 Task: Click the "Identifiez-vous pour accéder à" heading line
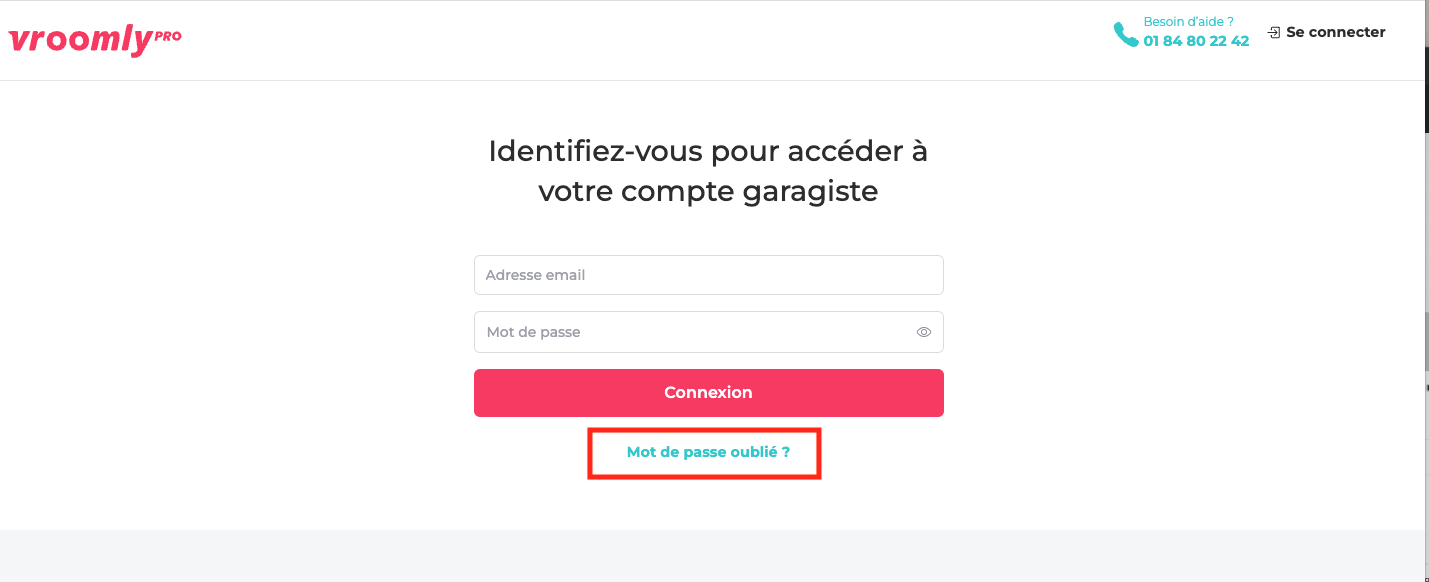point(708,151)
